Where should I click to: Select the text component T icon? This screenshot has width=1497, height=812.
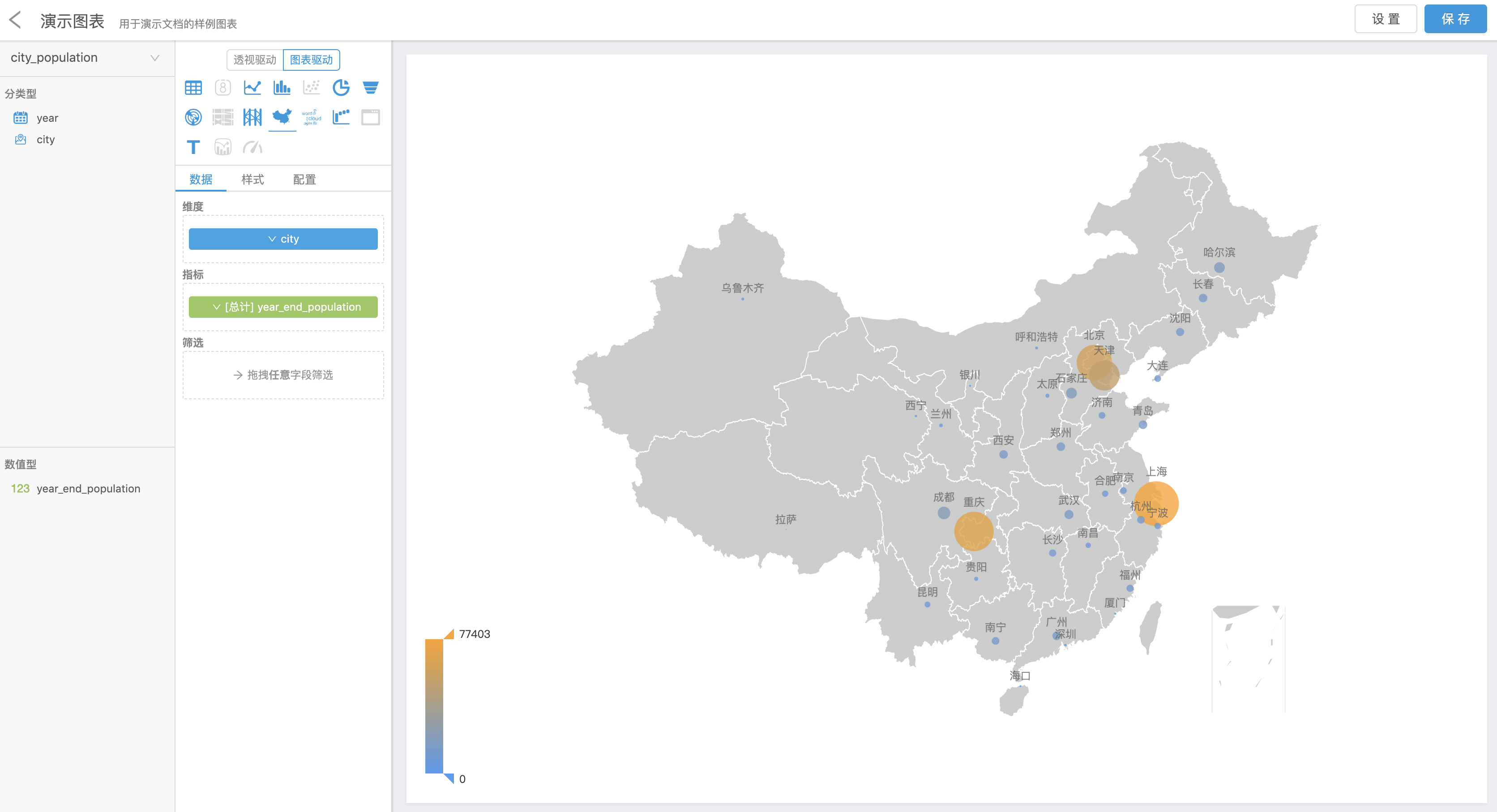coord(193,147)
